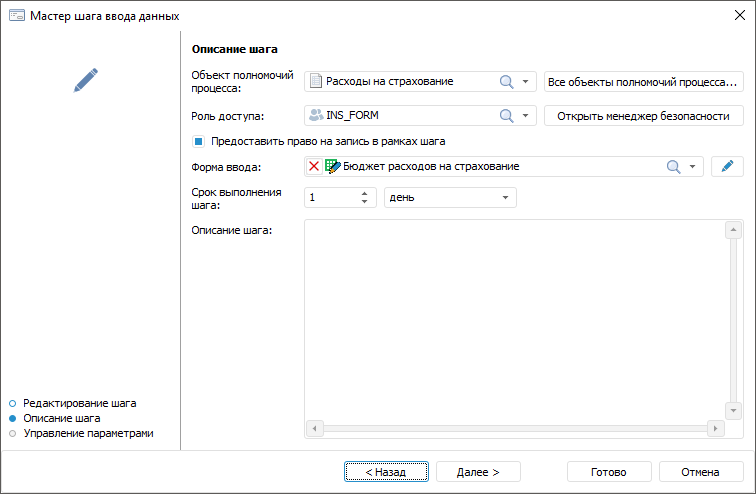Image resolution: width=756 pixels, height=494 pixels.
Task: Click Открыть менеджер безопасности button
Action: coord(644,115)
